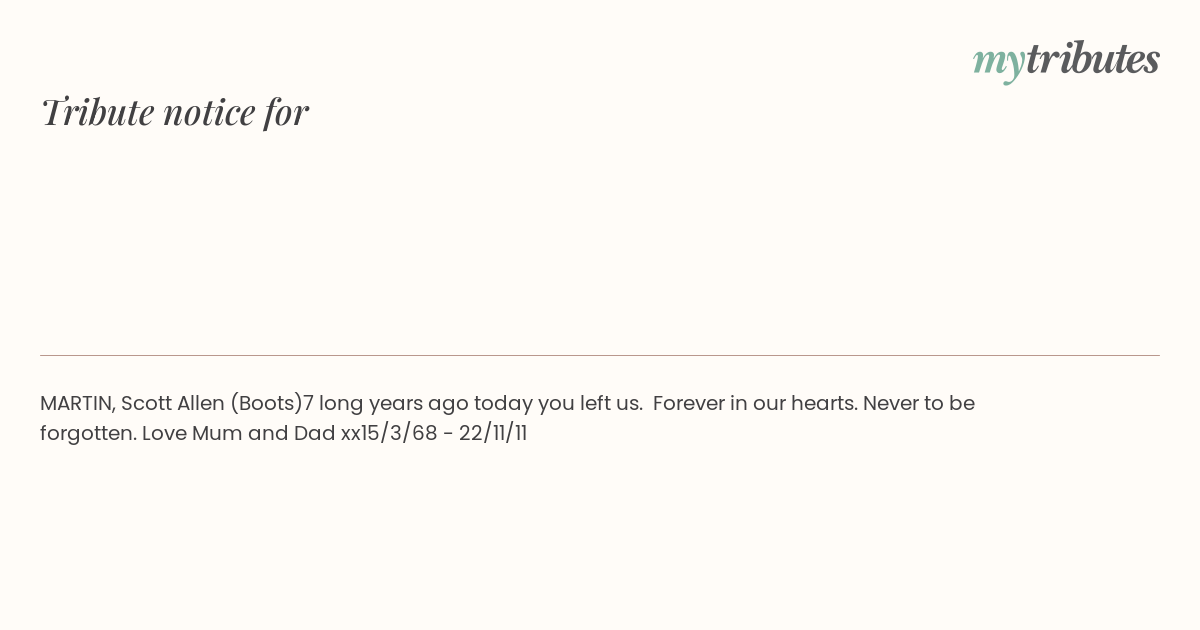Click the word "Tribute" in the heading

coord(98,112)
